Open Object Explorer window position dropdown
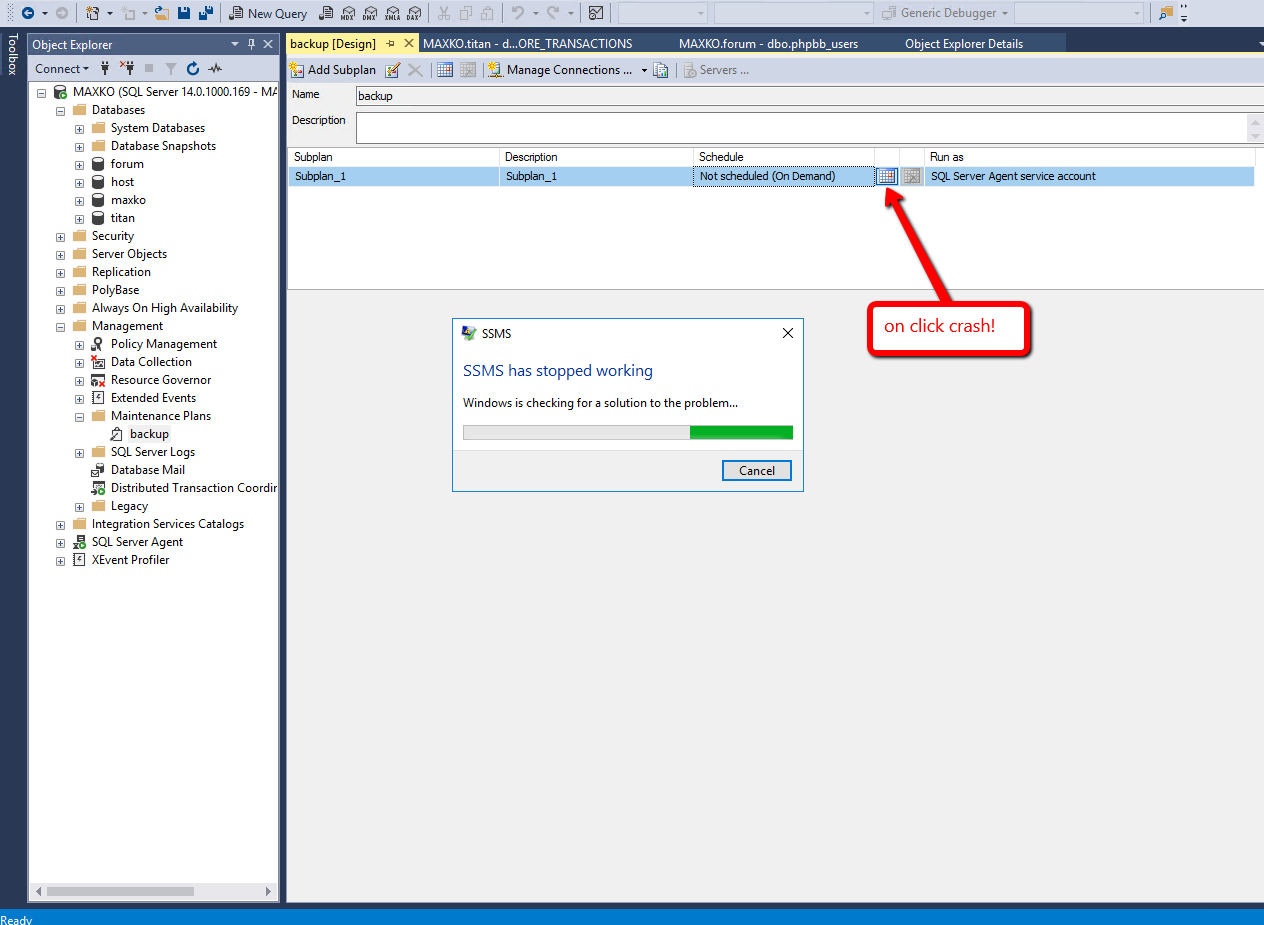 (x=236, y=44)
